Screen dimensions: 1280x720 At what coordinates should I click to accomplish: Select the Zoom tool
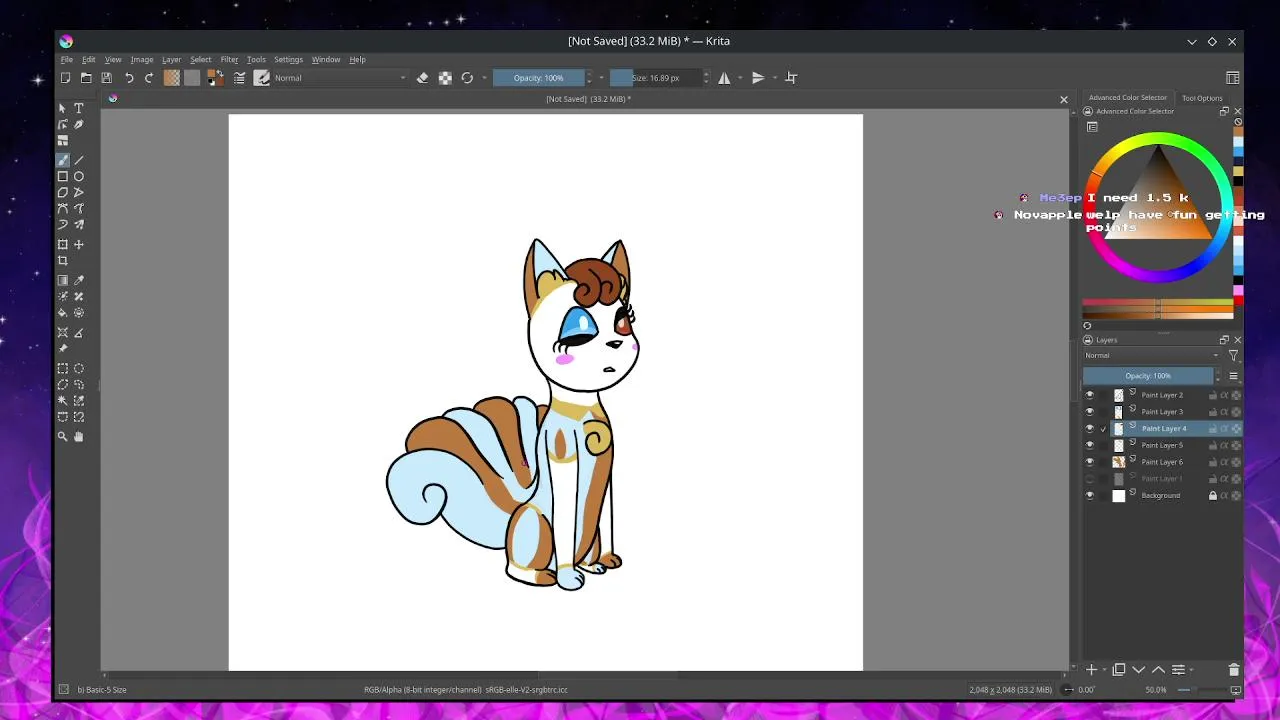click(x=63, y=436)
